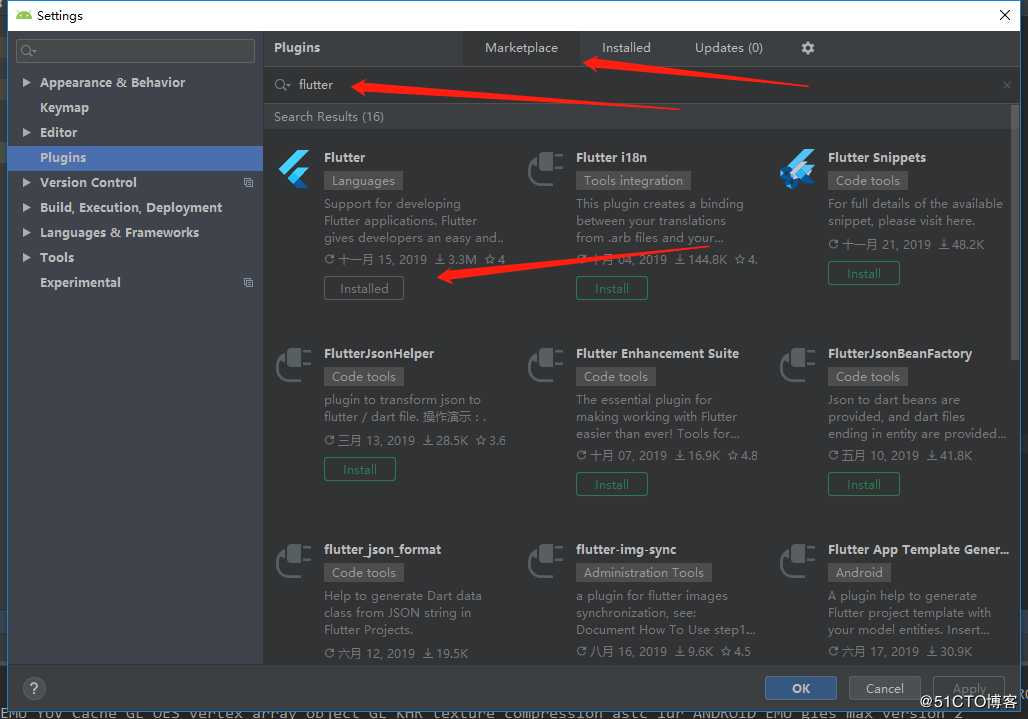Click the plugin search magnifier icon
1028x719 pixels.
282,85
